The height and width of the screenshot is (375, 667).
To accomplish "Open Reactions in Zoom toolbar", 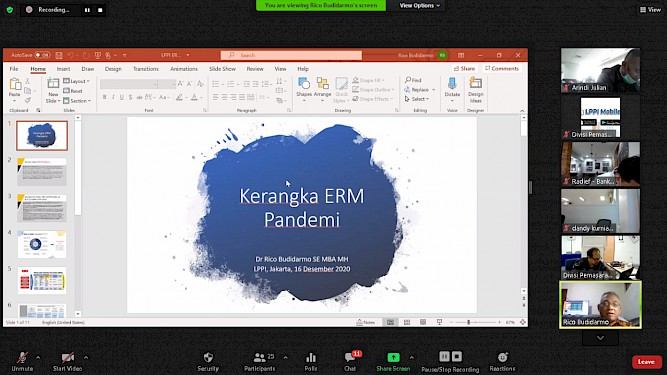I will tap(502, 362).
